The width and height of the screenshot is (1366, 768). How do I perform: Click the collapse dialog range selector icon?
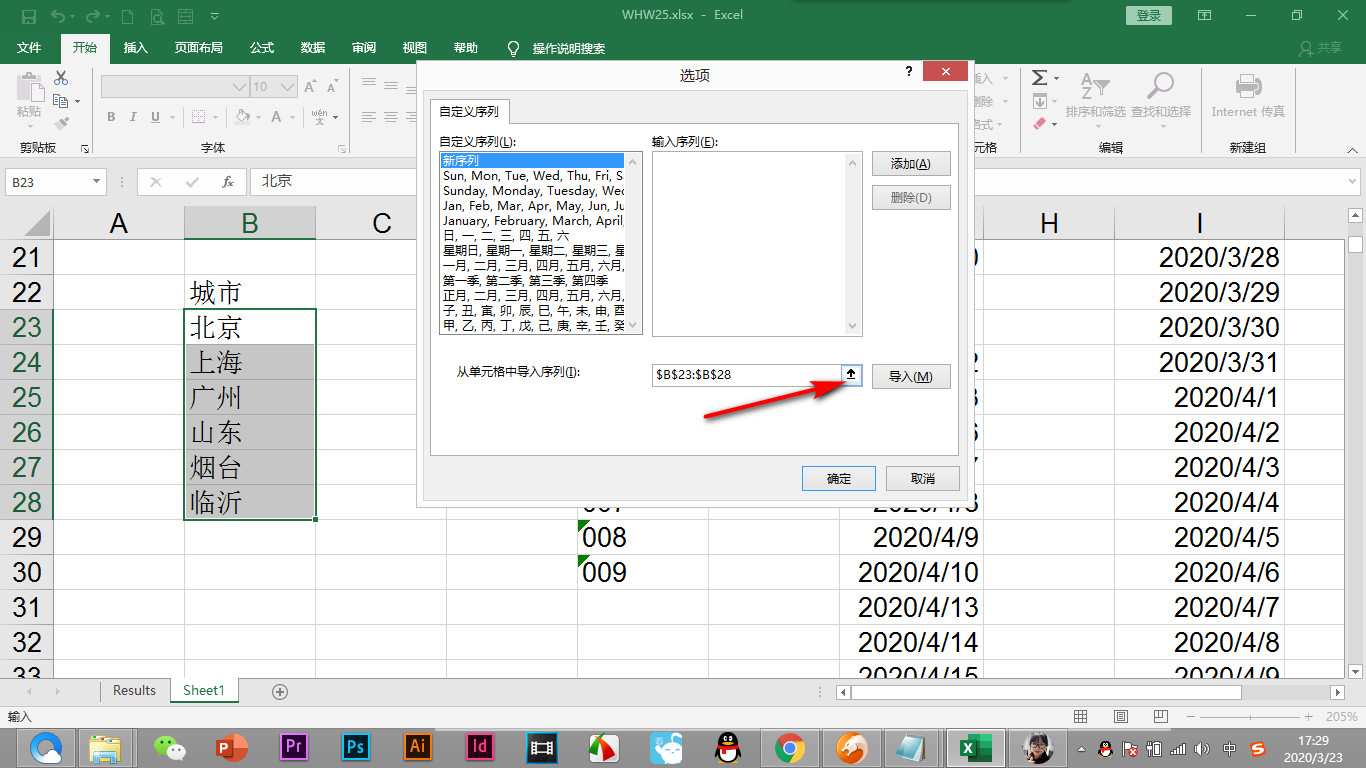click(851, 375)
